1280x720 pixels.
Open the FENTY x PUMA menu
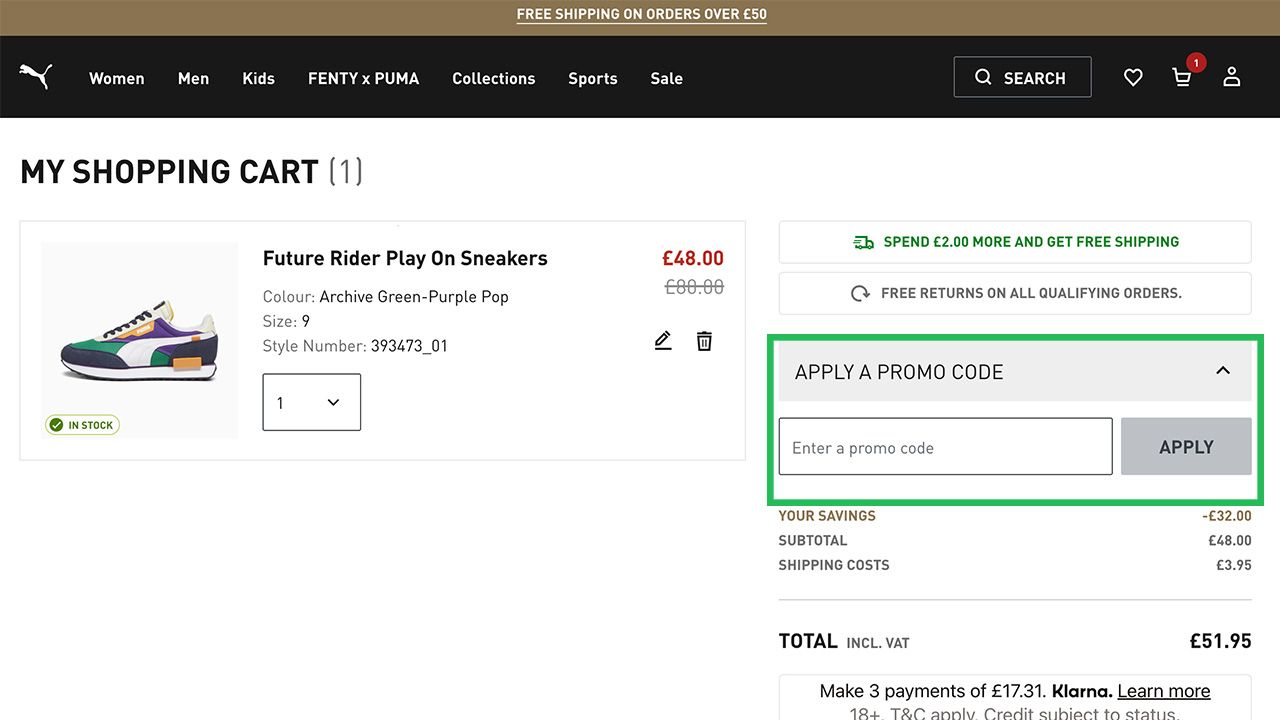363,78
